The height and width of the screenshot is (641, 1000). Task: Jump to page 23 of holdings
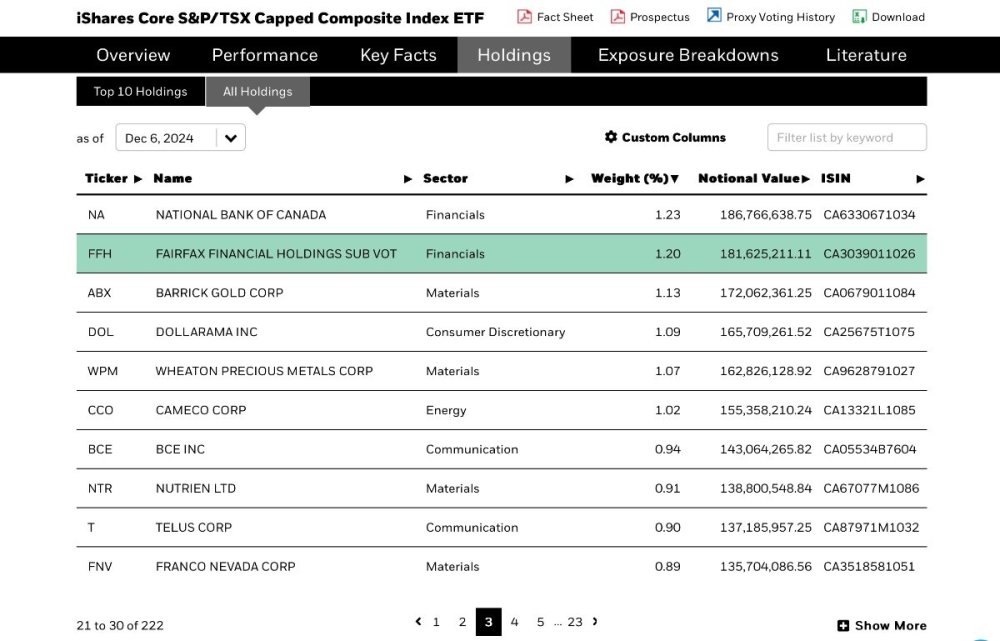(575, 622)
